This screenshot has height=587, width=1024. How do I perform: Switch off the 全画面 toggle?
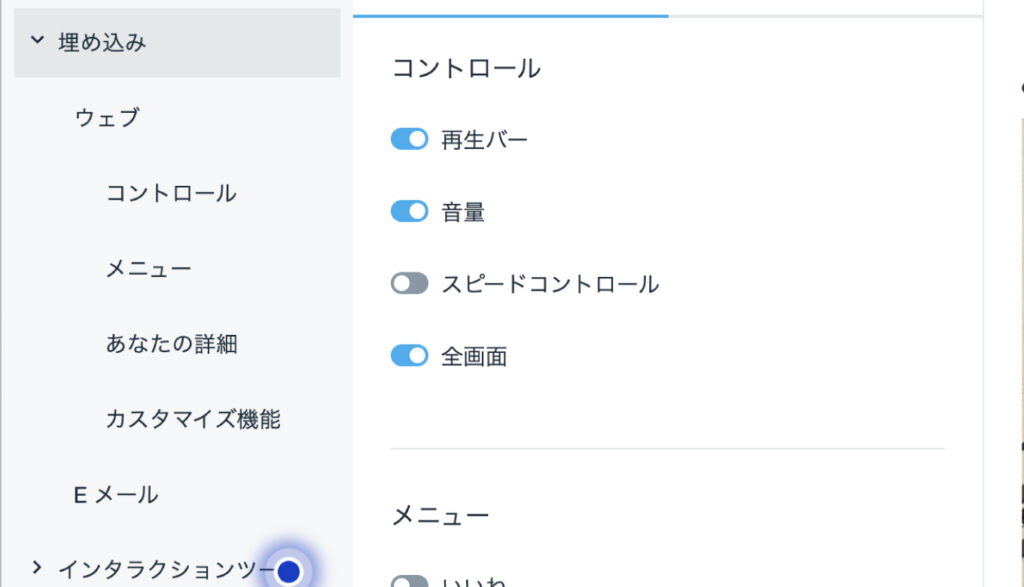pos(409,356)
